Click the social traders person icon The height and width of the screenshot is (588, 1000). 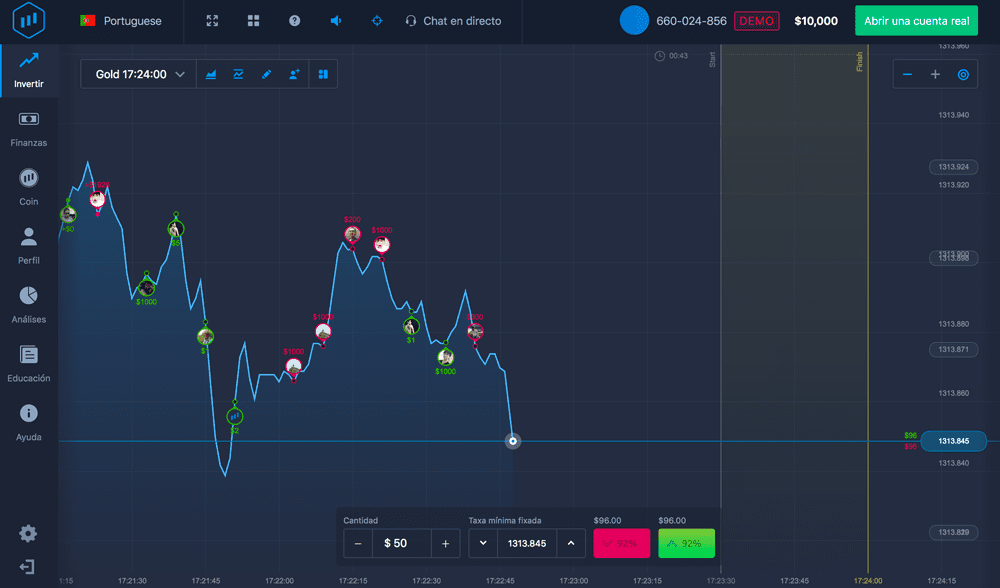click(x=294, y=74)
